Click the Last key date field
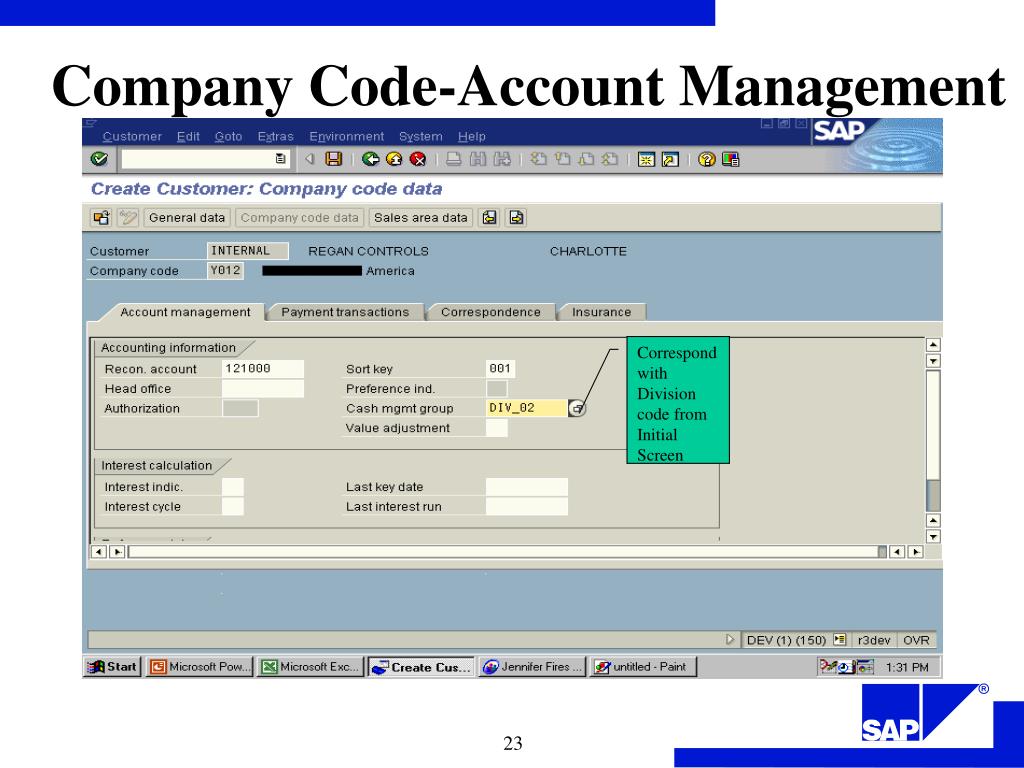The width and height of the screenshot is (1024, 768). [526, 487]
